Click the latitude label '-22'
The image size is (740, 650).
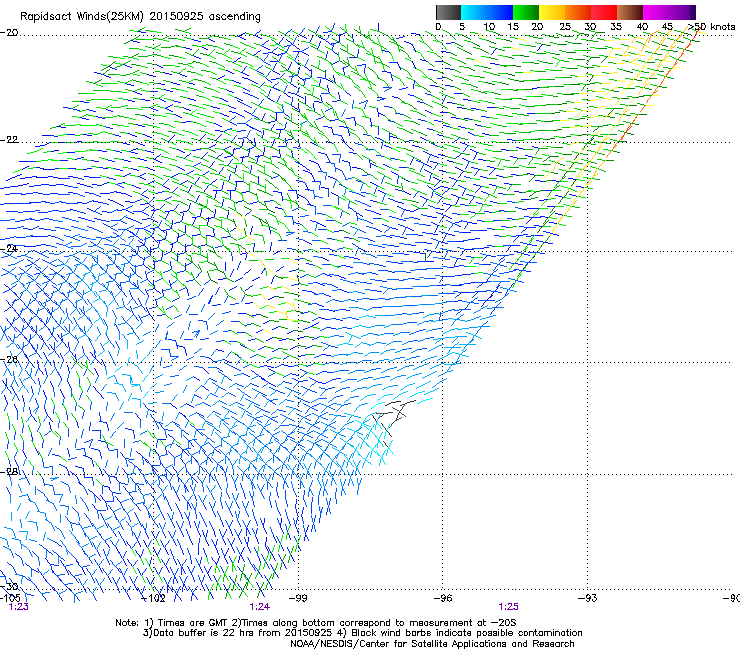[x=9, y=140]
